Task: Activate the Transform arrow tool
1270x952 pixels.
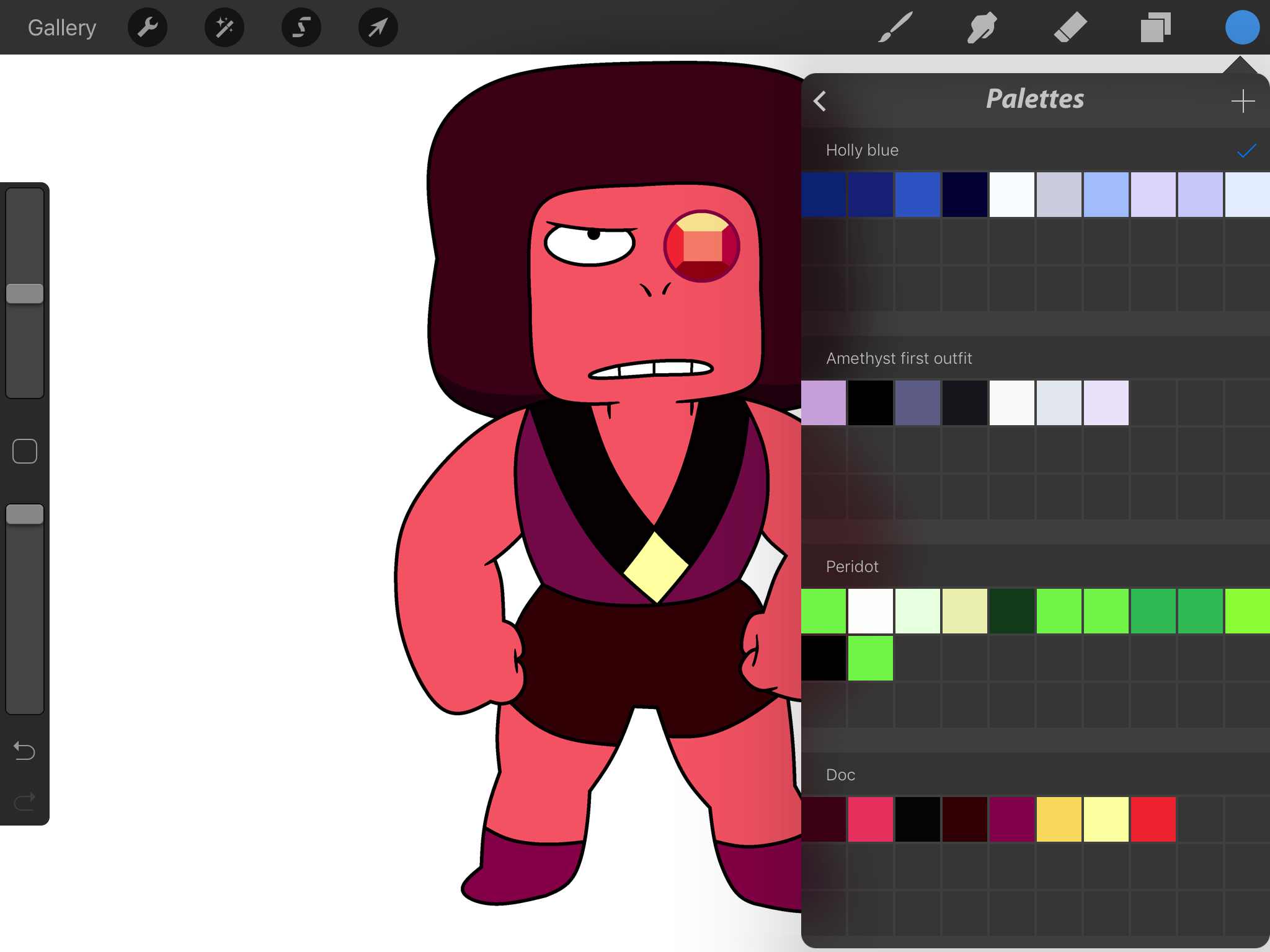Action: click(x=378, y=27)
